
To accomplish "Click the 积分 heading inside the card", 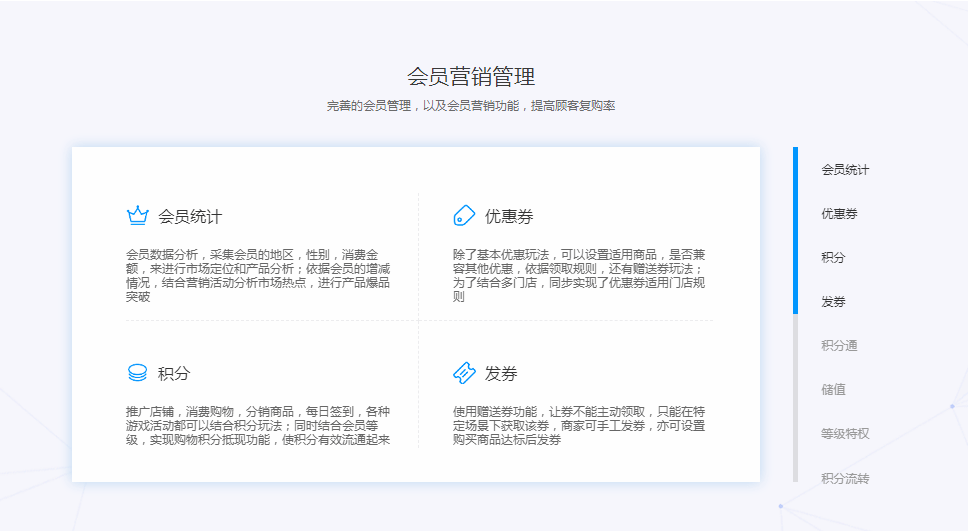I will (x=174, y=374).
